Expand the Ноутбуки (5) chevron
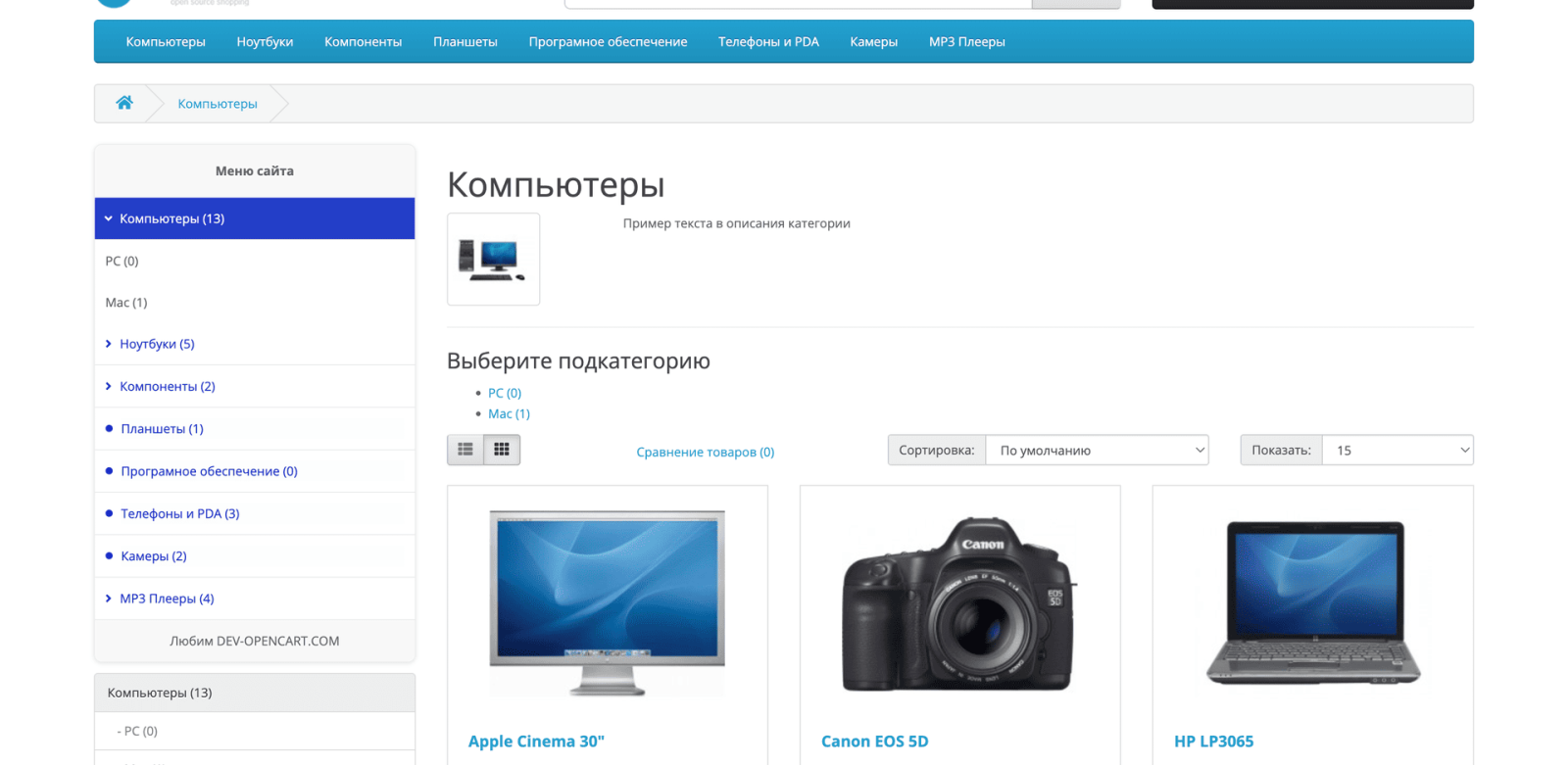 pos(108,344)
